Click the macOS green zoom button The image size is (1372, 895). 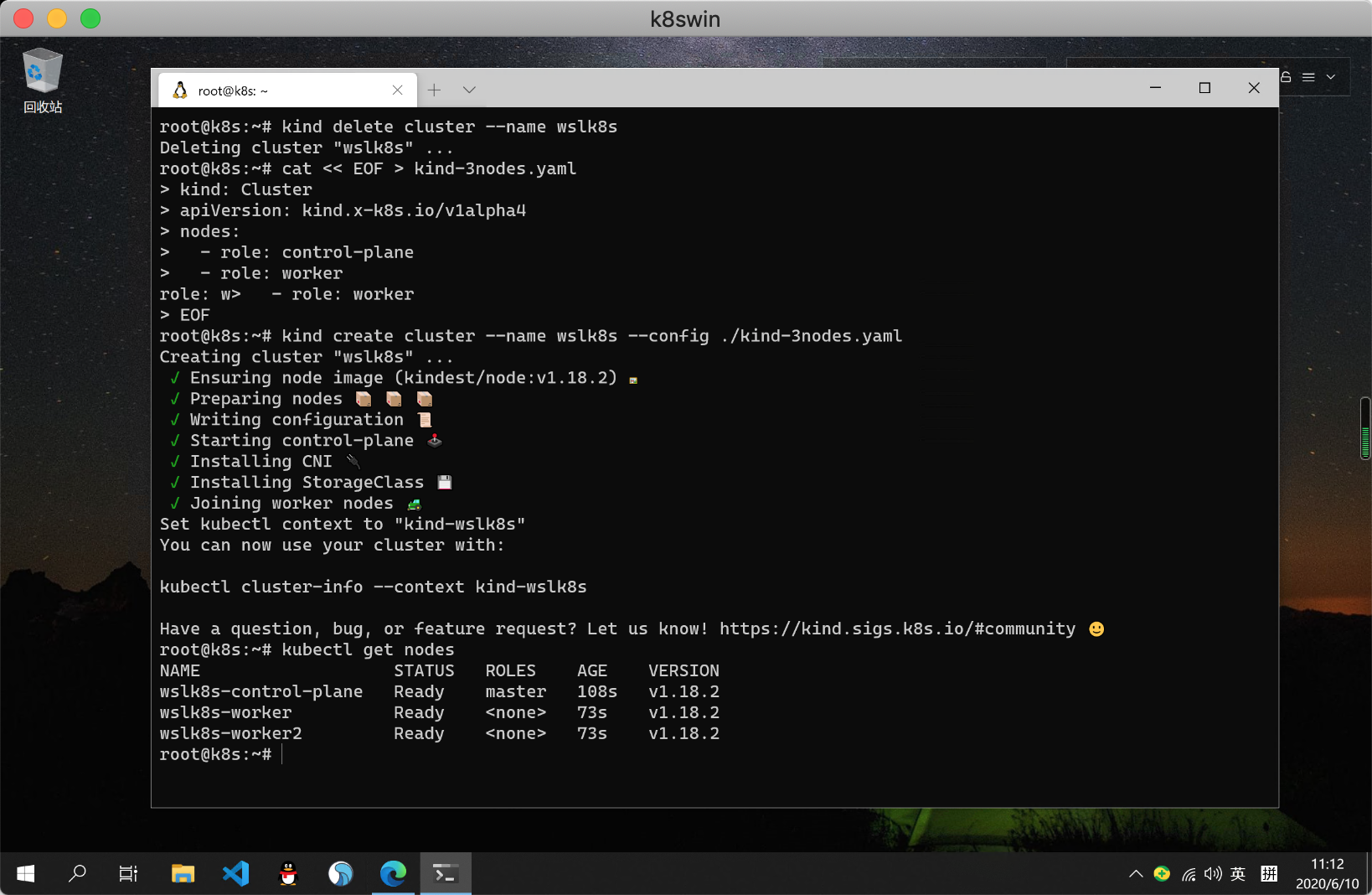[90, 18]
